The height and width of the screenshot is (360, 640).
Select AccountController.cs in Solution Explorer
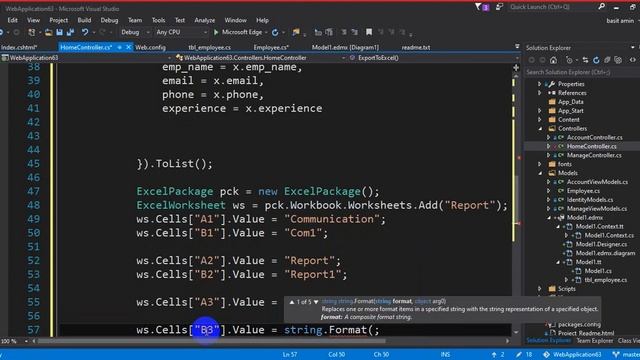click(x=594, y=138)
